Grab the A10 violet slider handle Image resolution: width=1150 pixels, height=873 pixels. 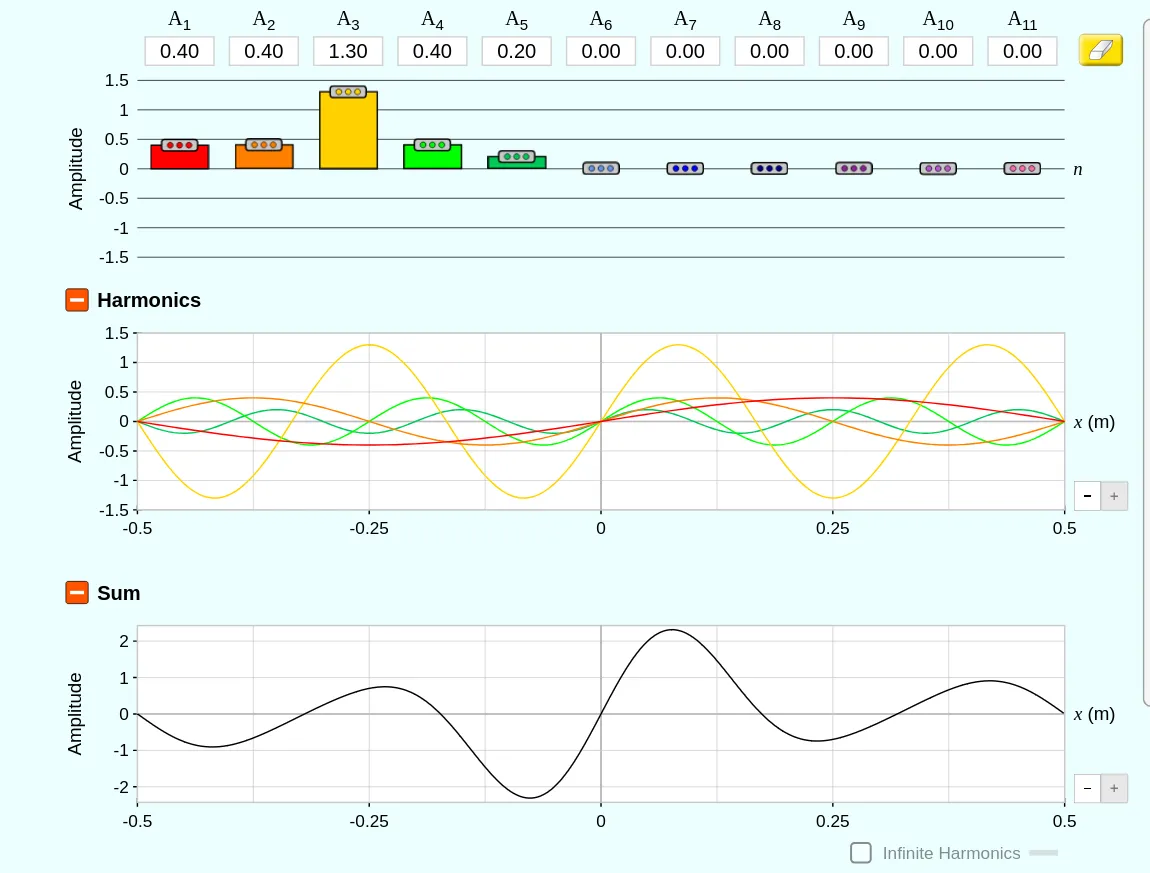pos(938,169)
